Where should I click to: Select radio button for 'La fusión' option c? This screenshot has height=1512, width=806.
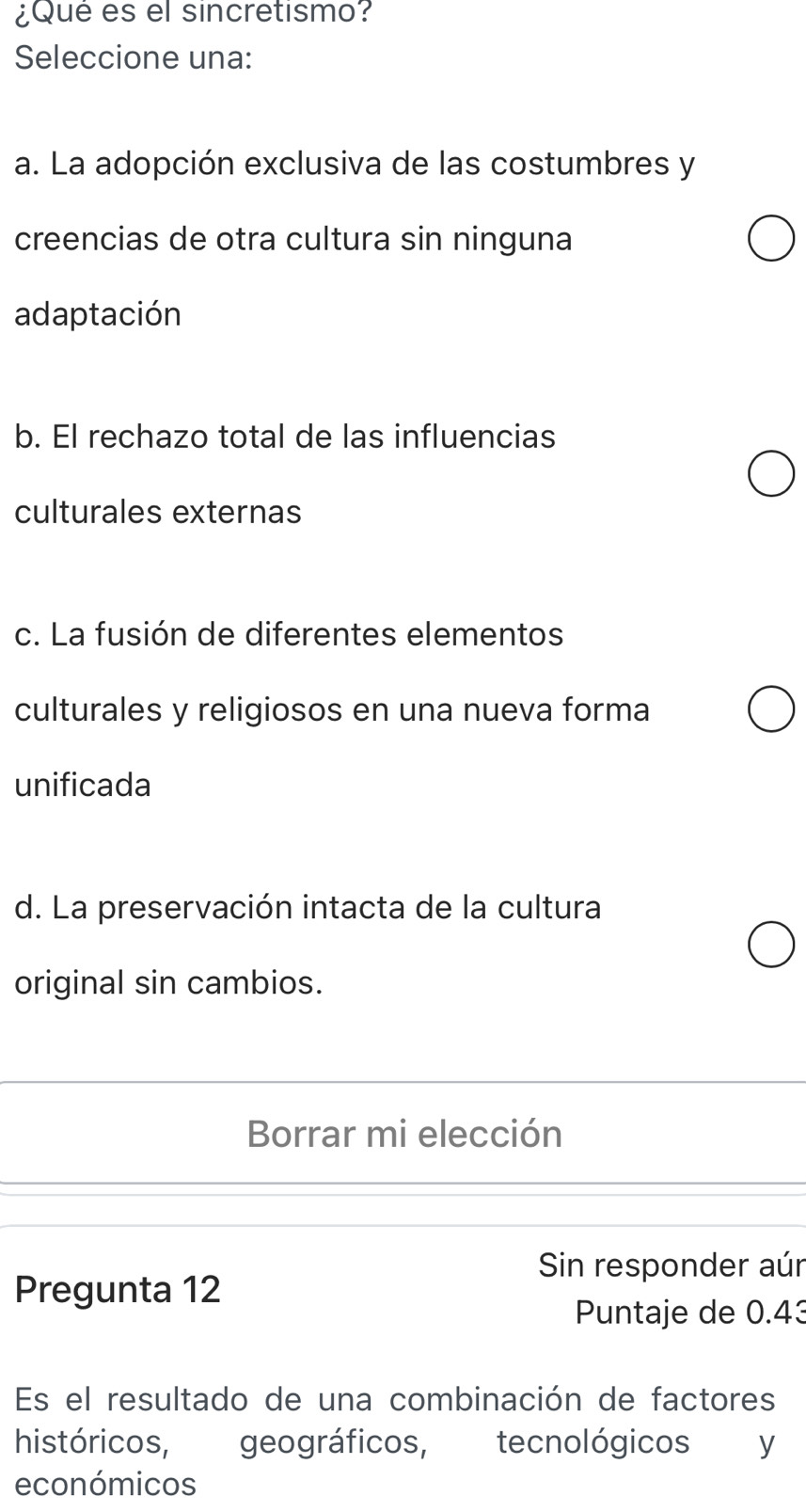click(x=771, y=709)
